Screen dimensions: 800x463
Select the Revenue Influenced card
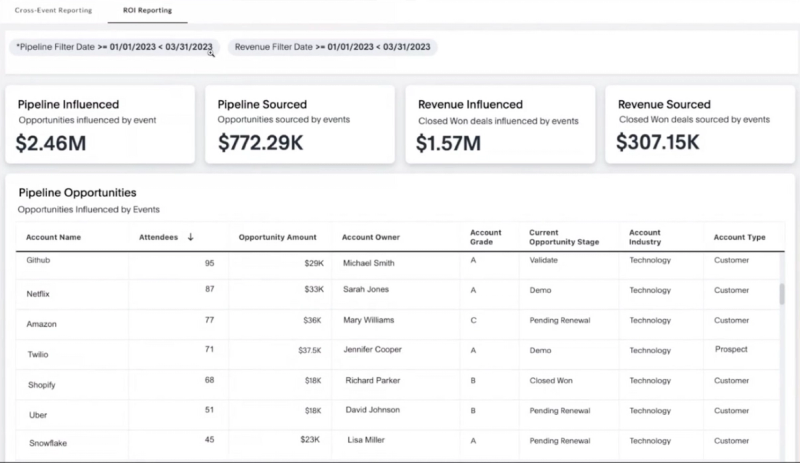point(499,124)
